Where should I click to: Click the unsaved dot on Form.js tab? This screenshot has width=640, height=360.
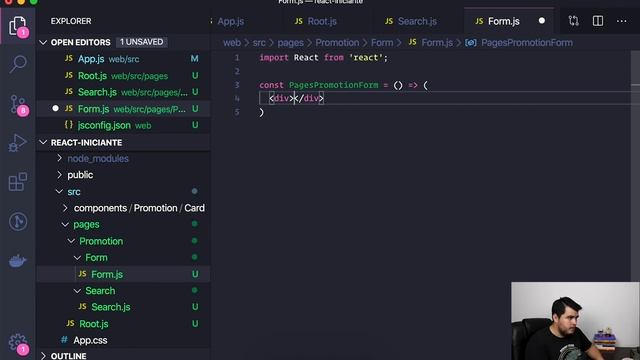tap(542, 21)
